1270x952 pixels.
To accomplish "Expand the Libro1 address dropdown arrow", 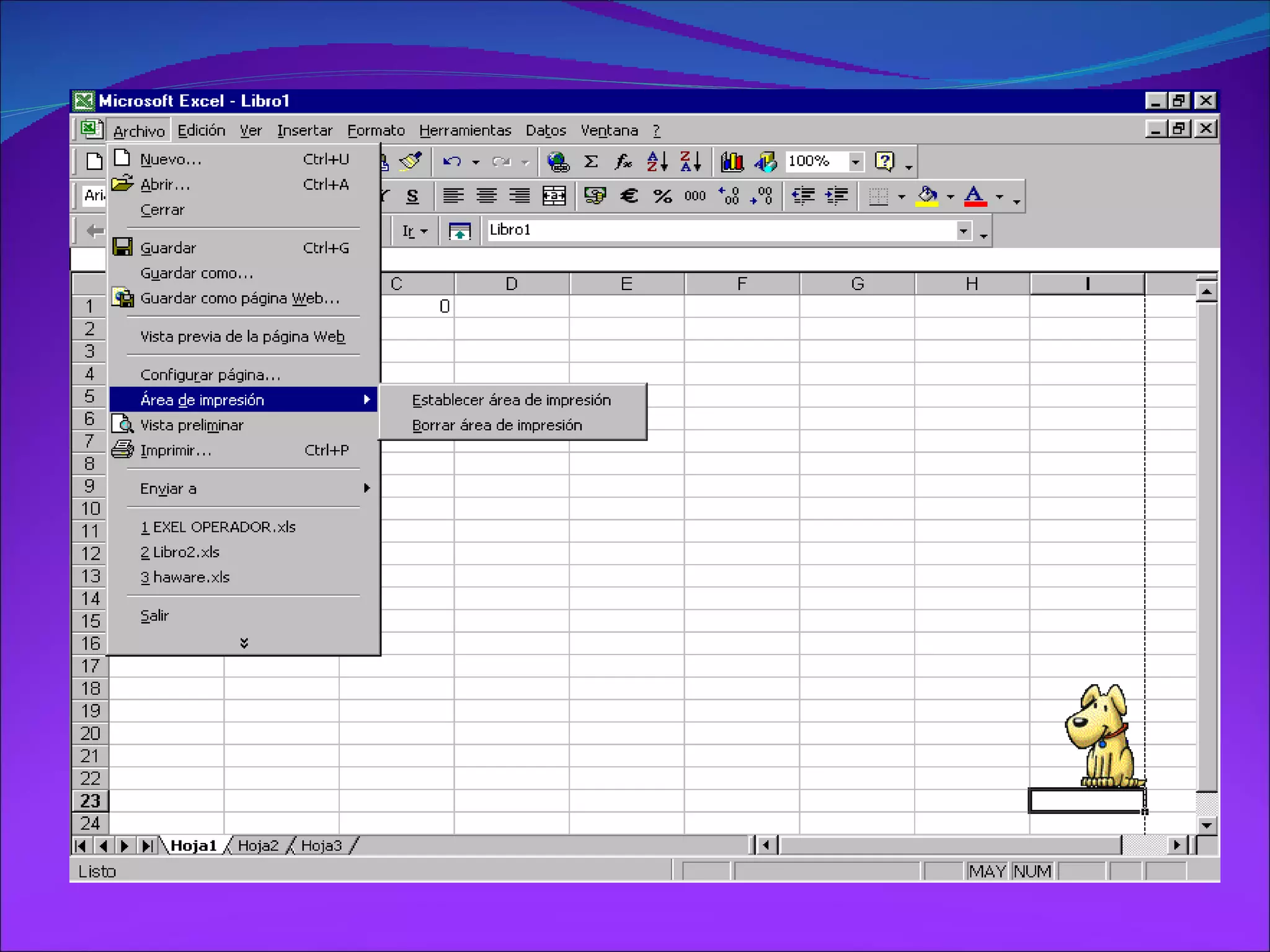I will [x=963, y=231].
